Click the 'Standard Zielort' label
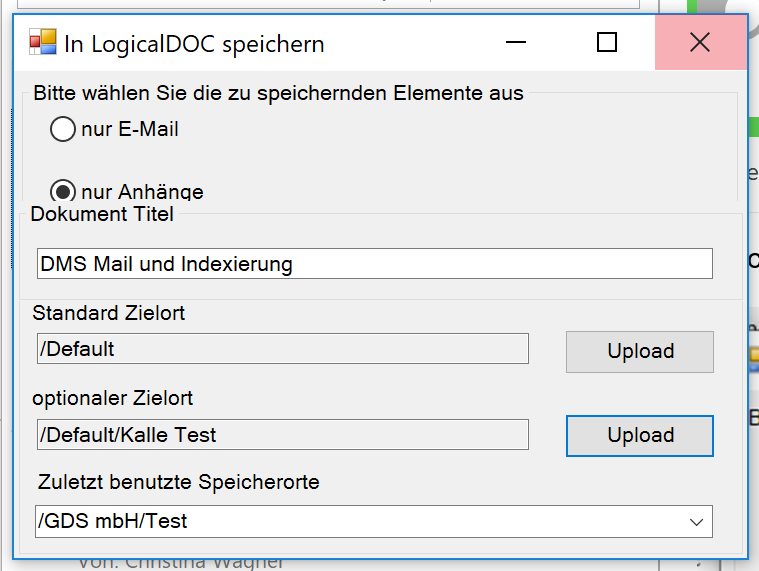This screenshot has width=759, height=571. (108, 313)
